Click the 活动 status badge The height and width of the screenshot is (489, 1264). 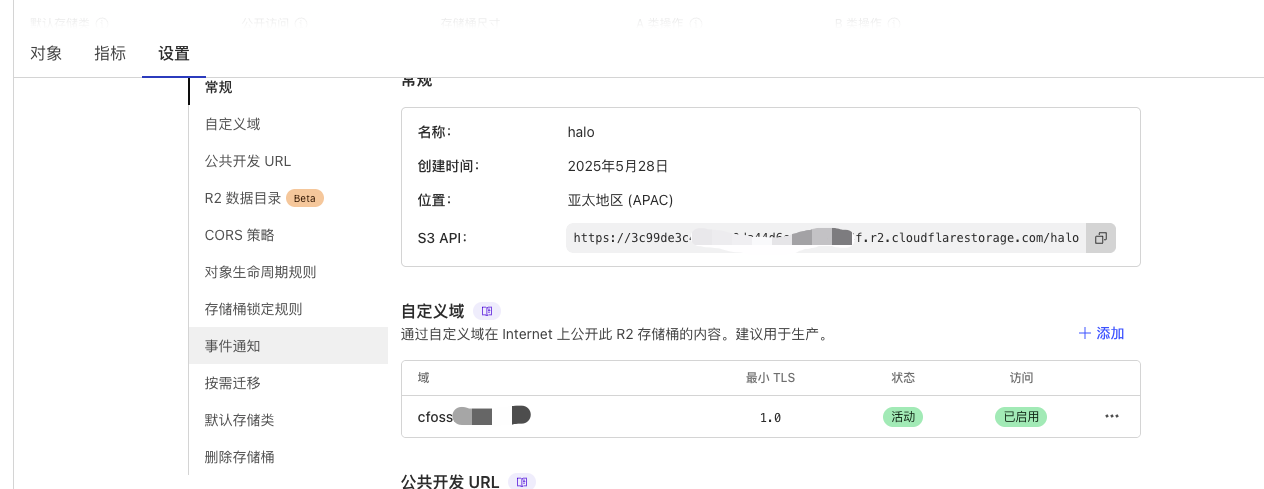pyautogui.click(x=903, y=417)
